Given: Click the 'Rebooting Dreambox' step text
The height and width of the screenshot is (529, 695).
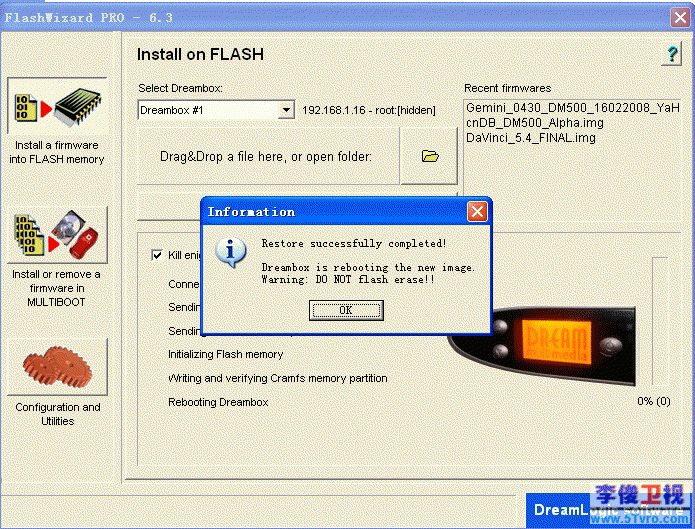Looking at the screenshot, I should pos(218,402).
